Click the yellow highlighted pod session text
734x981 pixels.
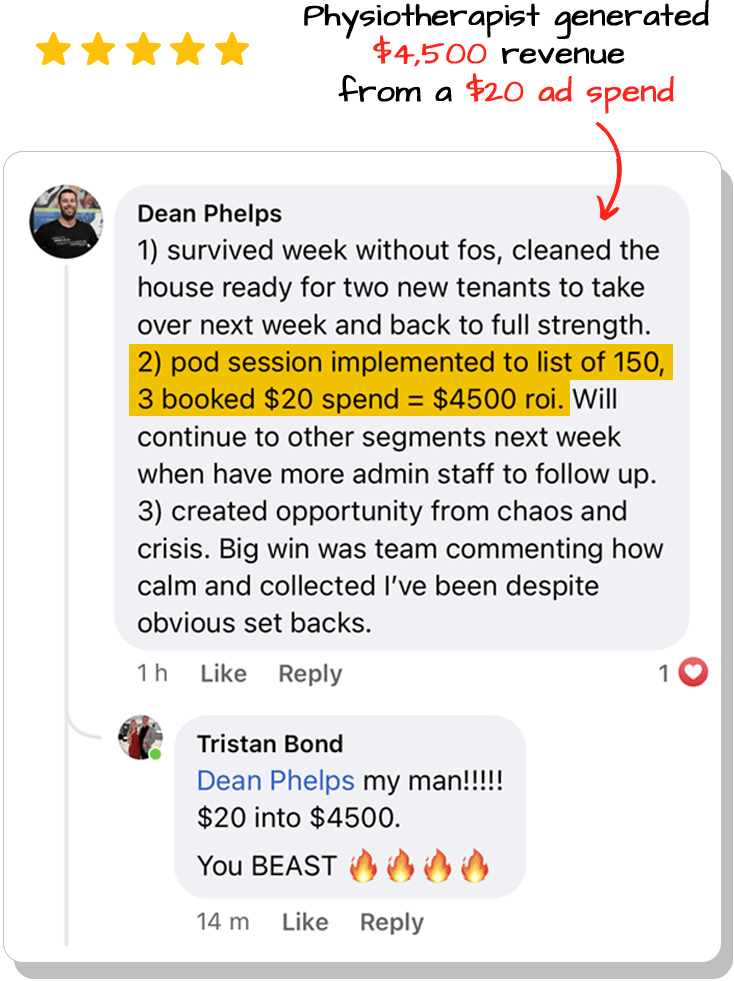(400, 380)
